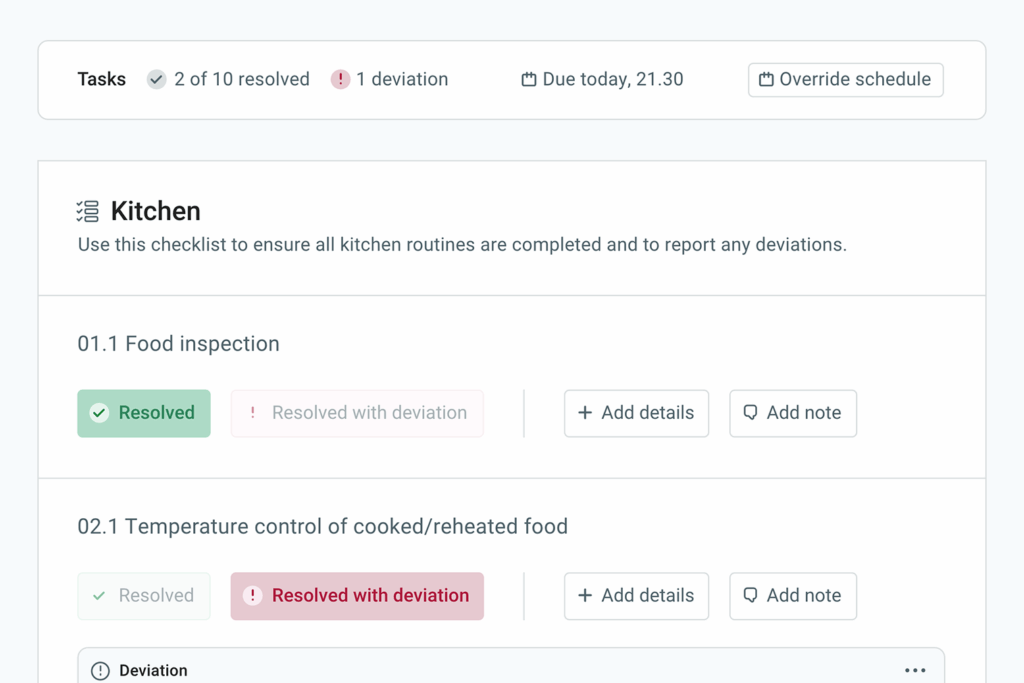Add details to Temperature control task
The height and width of the screenshot is (683, 1024).
click(x=636, y=596)
